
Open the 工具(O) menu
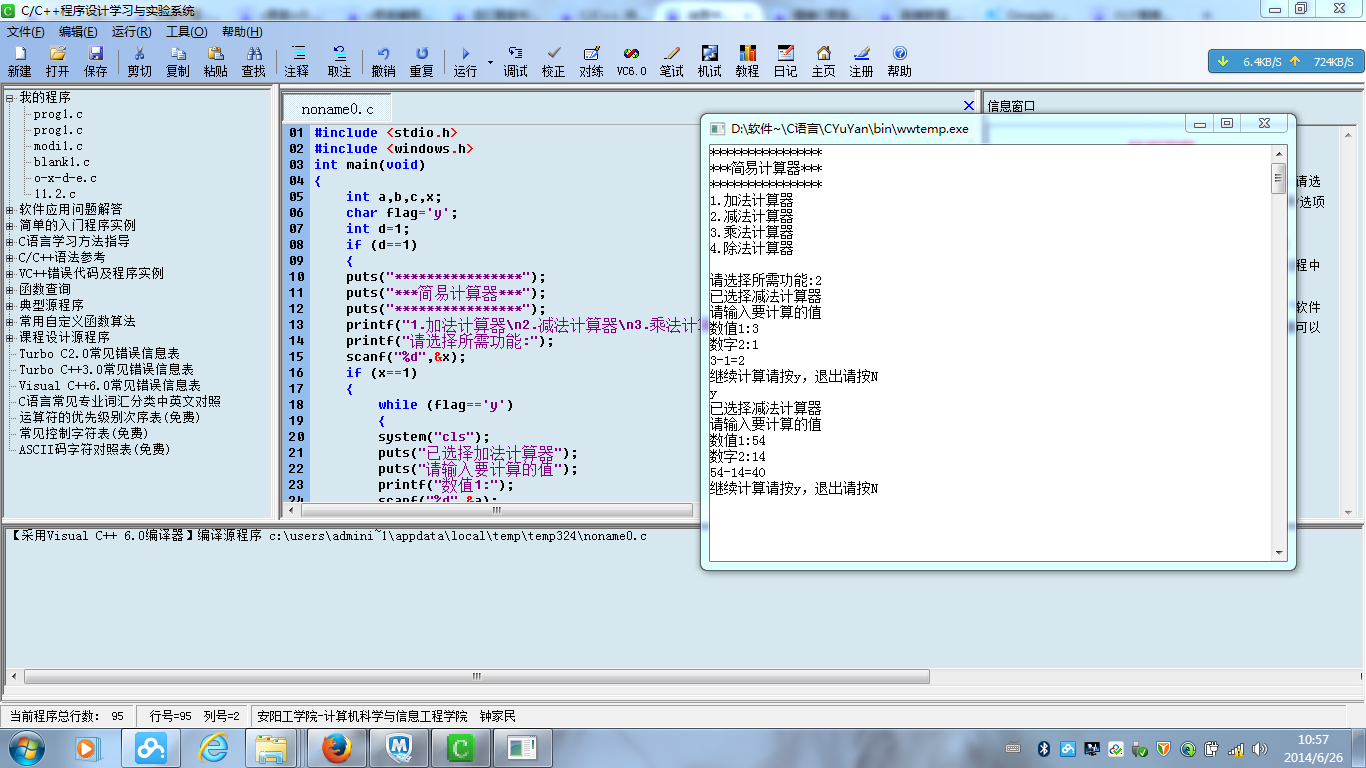pos(187,32)
